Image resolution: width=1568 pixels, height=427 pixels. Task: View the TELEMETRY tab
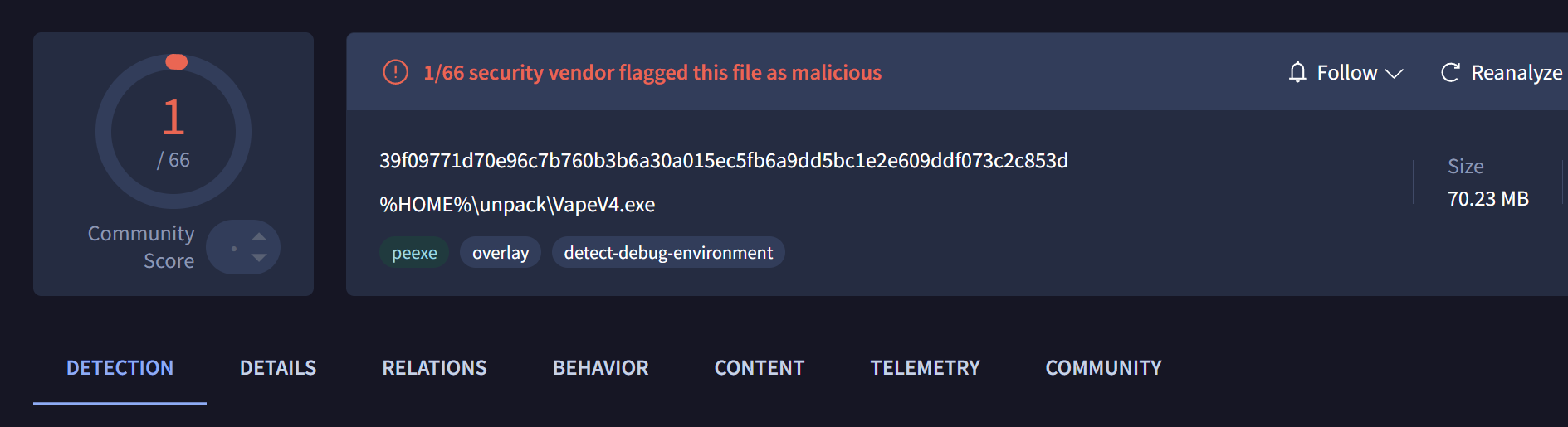pyautogui.click(x=925, y=368)
